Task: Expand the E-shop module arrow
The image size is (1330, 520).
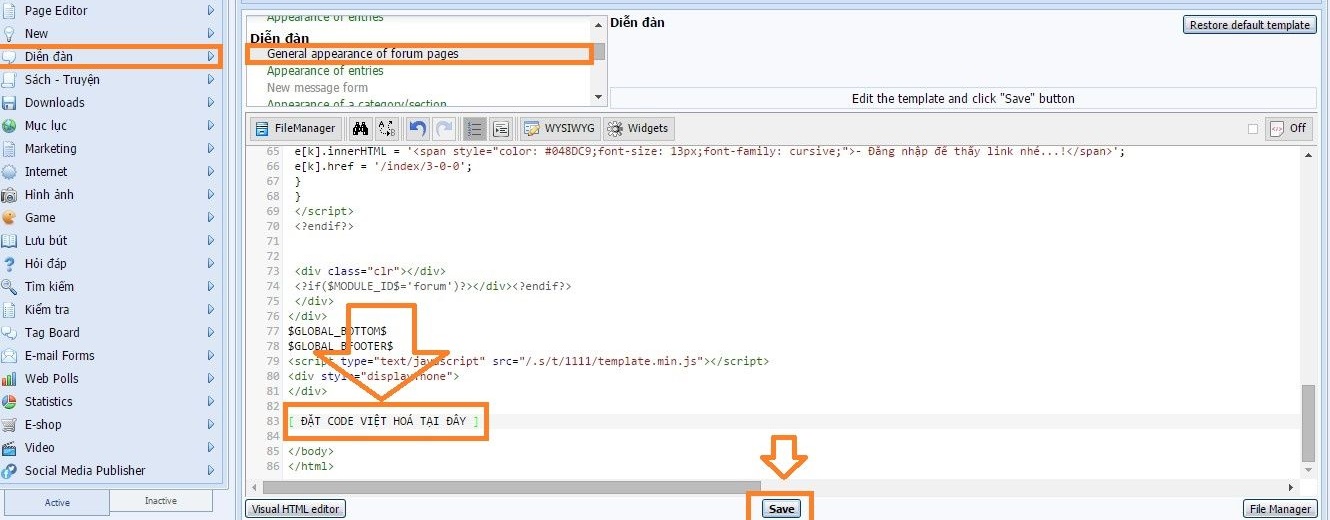Action: 211,424
